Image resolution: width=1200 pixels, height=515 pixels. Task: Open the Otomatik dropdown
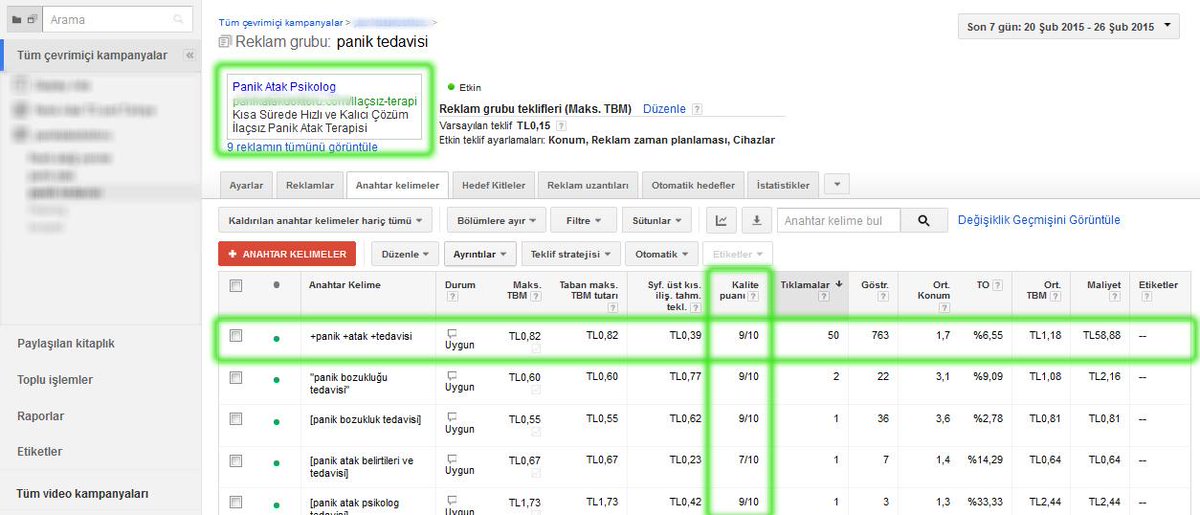click(661, 254)
